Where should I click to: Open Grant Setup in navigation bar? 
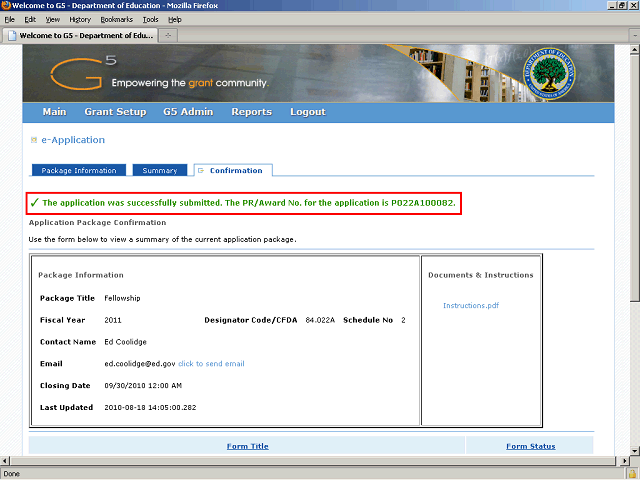coord(115,112)
